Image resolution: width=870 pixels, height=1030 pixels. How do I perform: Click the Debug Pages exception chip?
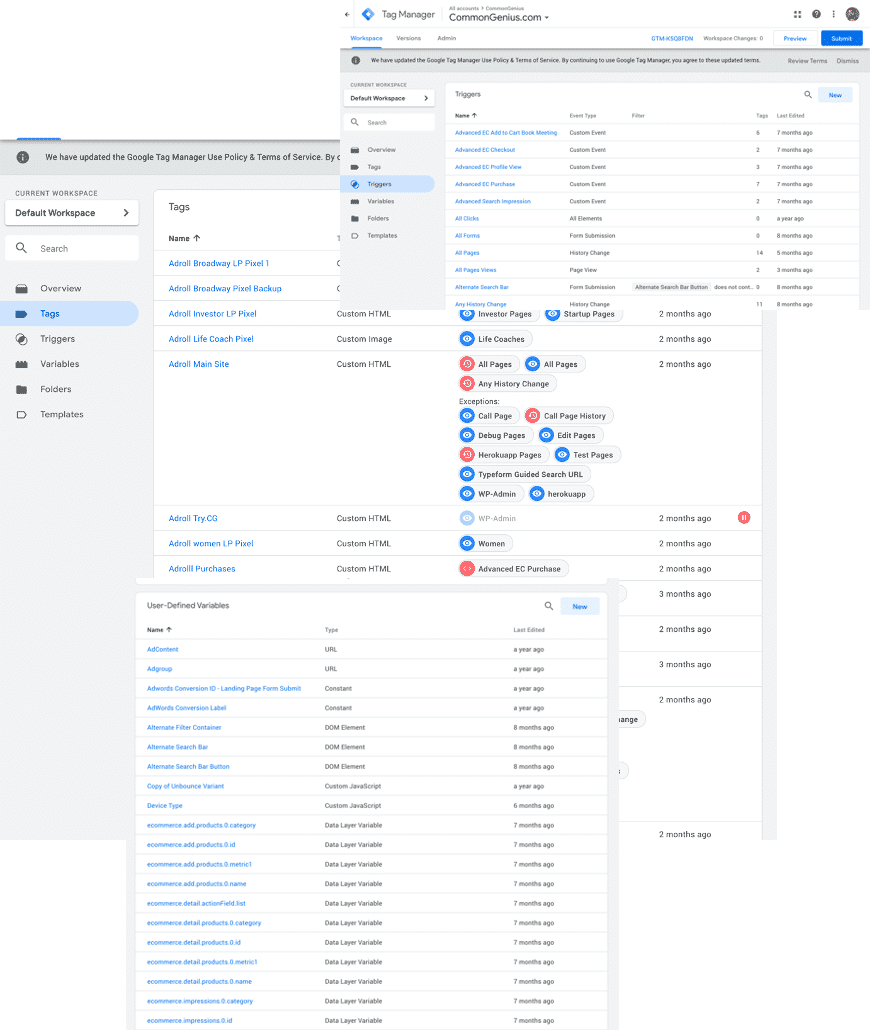[496, 435]
